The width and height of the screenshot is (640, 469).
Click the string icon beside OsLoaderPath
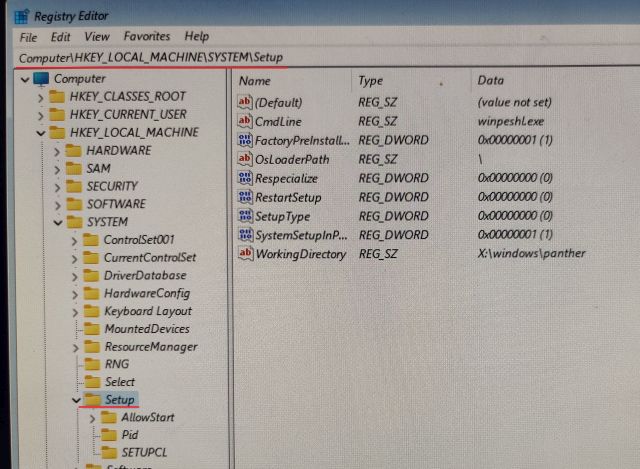point(245,159)
